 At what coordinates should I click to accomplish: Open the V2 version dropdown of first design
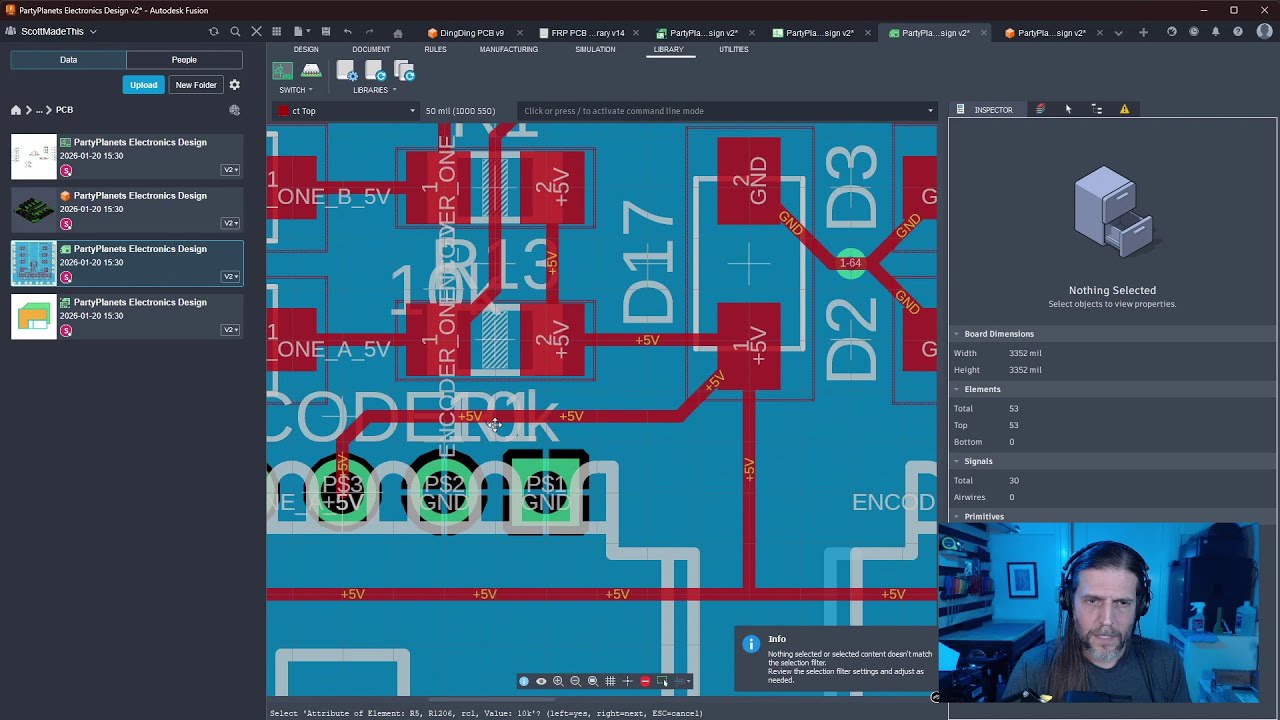230,169
